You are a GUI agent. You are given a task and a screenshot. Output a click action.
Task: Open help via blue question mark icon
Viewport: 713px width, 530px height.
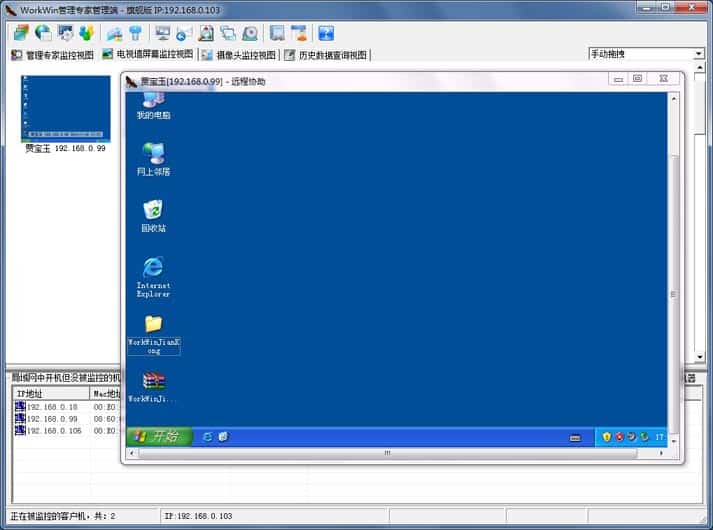click(326, 33)
